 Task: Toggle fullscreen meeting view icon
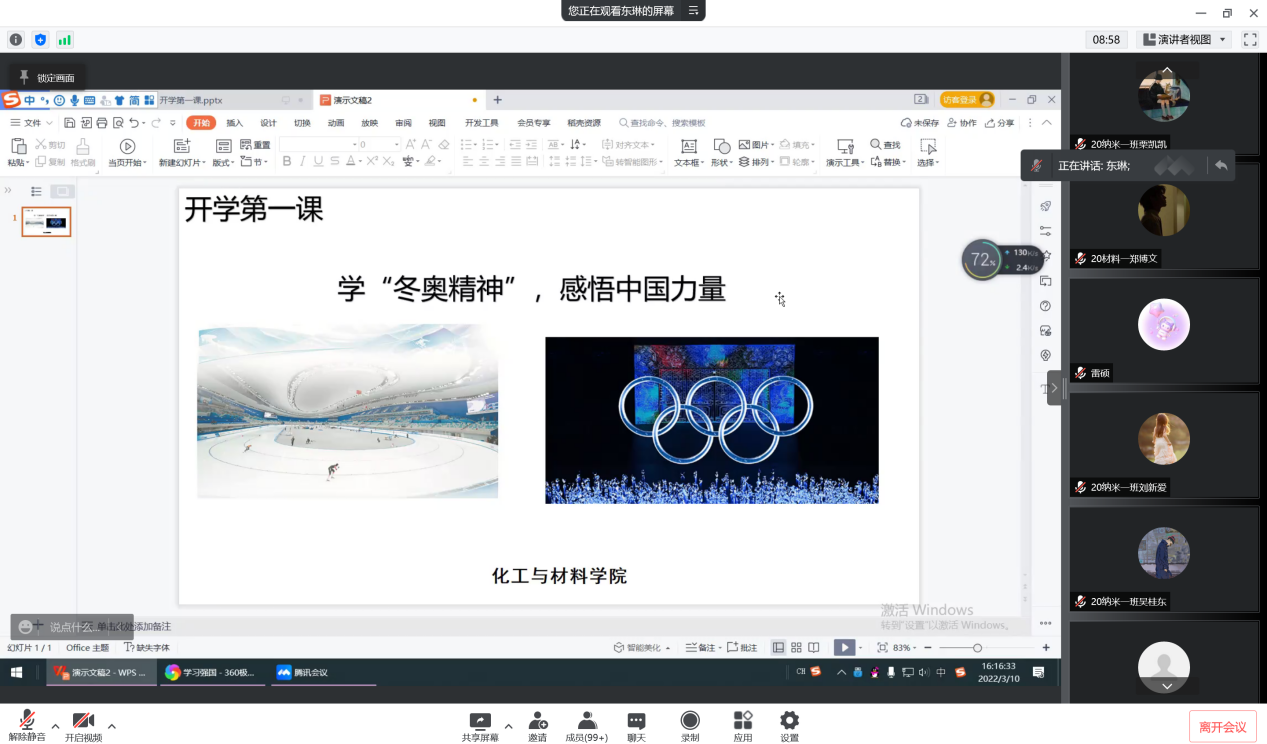[1250, 39]
